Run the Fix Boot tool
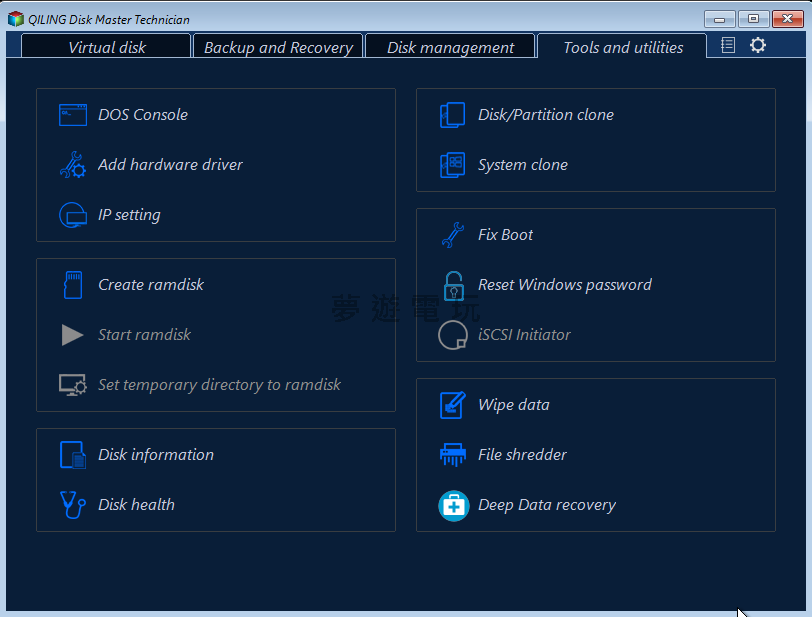The height and width of the screenshot is (617, 812). pyautogui.click(x=505, y=235)
